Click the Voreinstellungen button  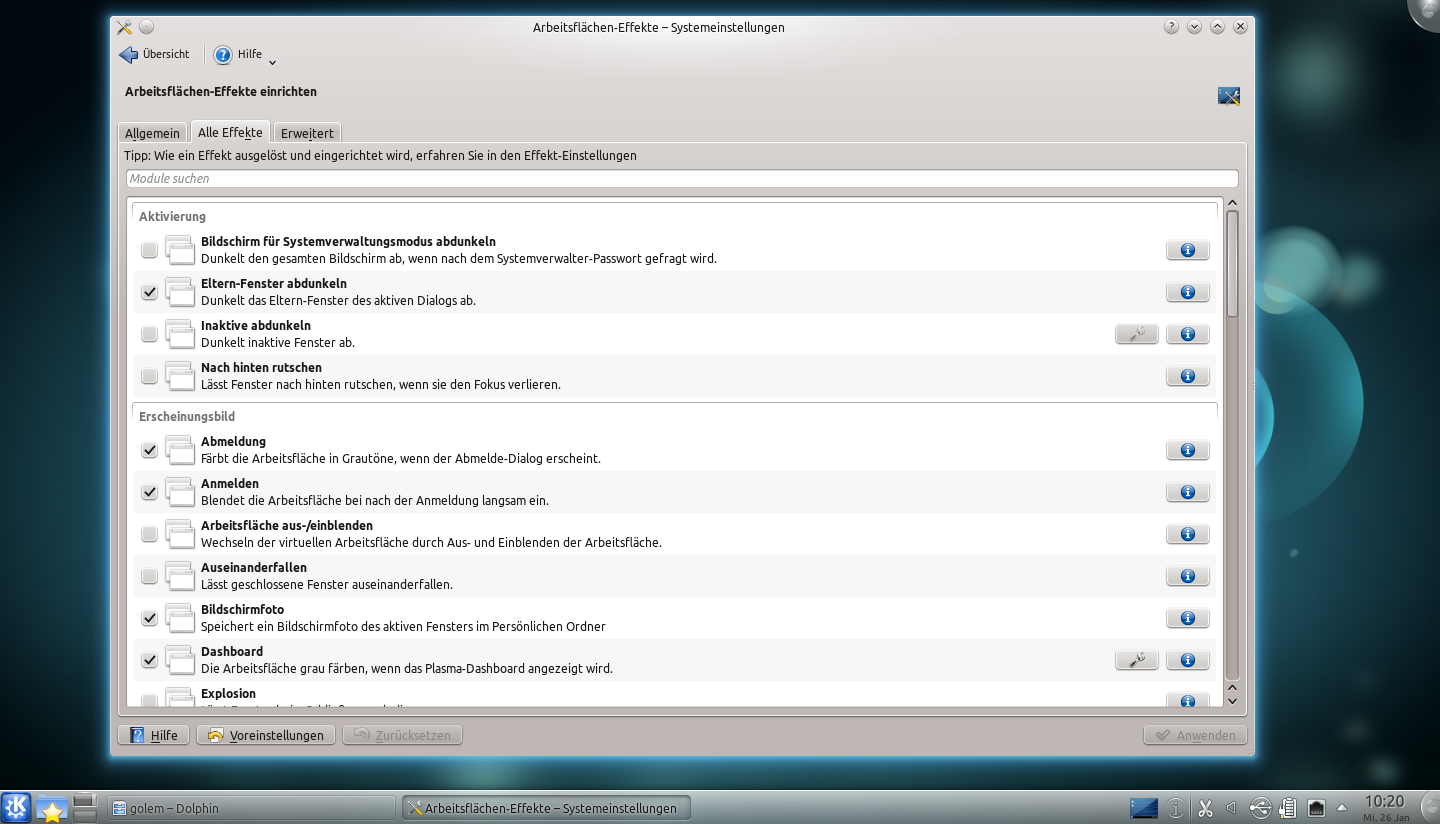(266, 734)
